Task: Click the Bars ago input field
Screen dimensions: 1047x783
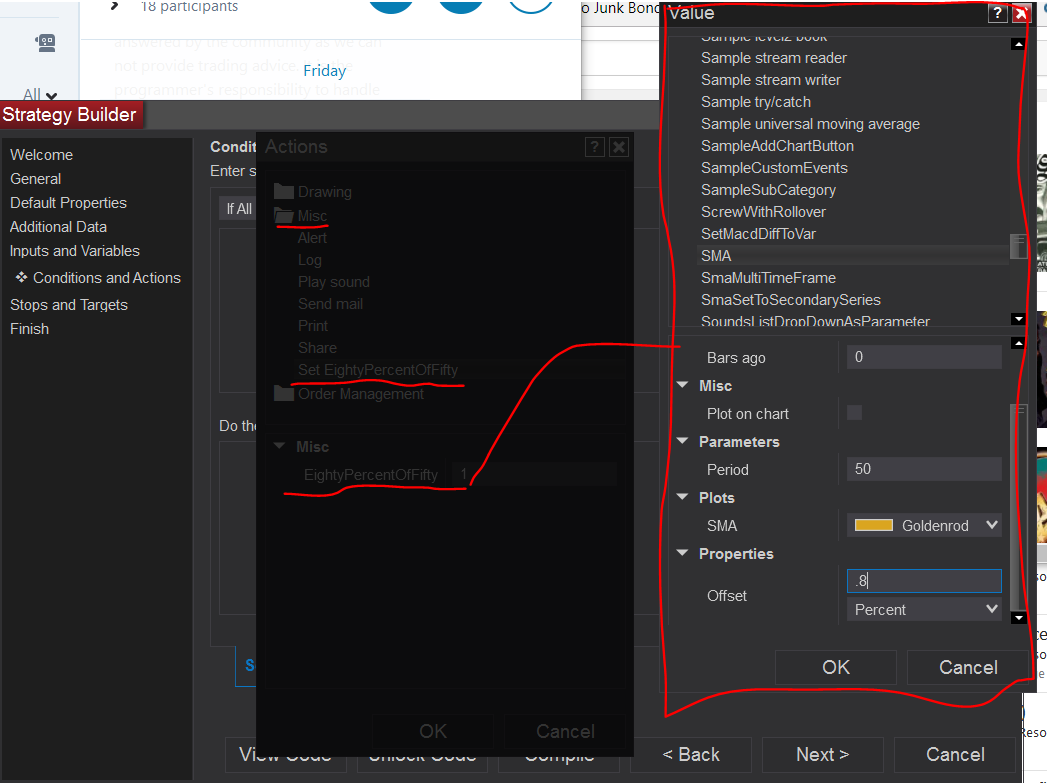Action: tap(924, 357)
